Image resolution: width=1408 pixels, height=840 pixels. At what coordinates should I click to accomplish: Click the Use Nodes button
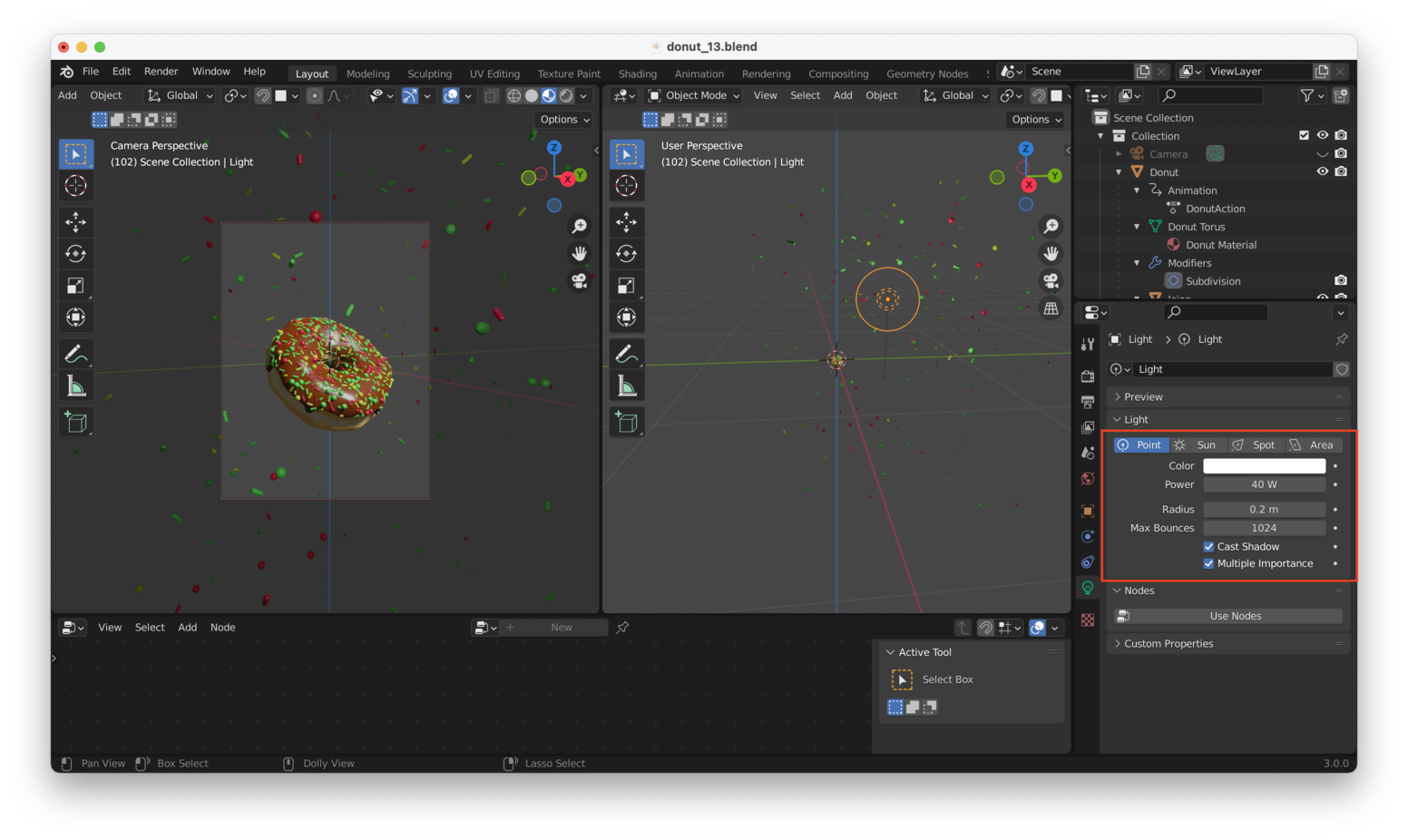pyautogui.click(x=1235, y=616)
